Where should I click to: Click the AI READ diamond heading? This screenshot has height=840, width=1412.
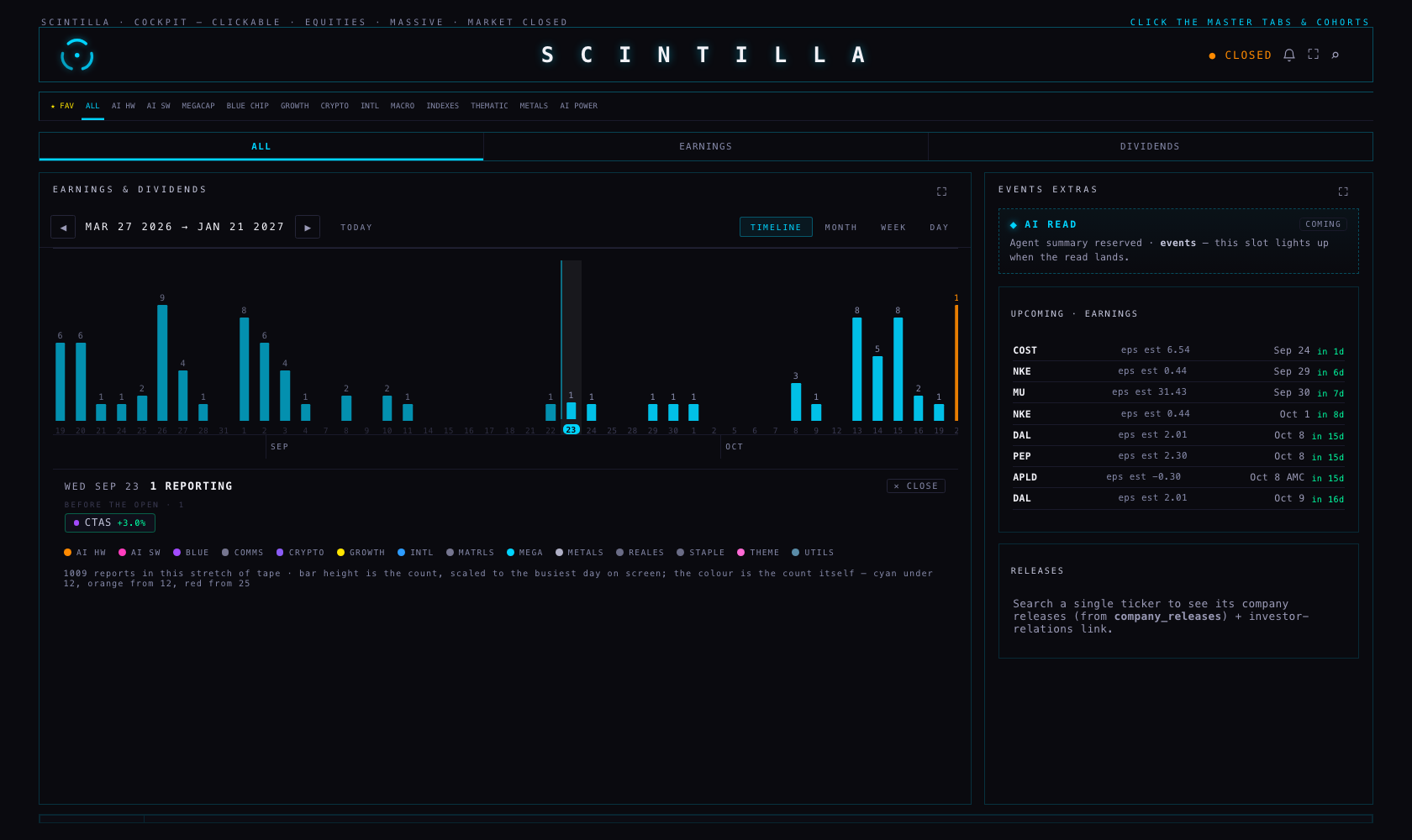pyautogui.click(x=1043, y=224)
